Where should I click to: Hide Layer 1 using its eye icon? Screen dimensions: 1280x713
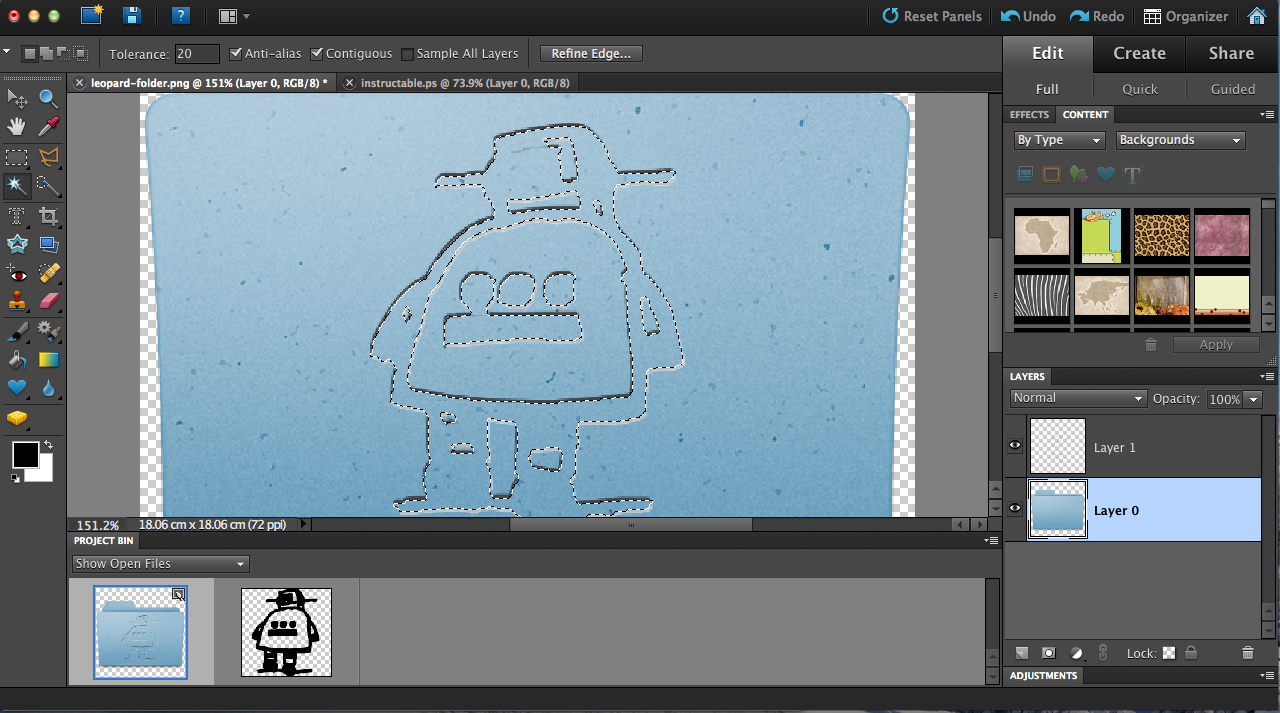1016,446
